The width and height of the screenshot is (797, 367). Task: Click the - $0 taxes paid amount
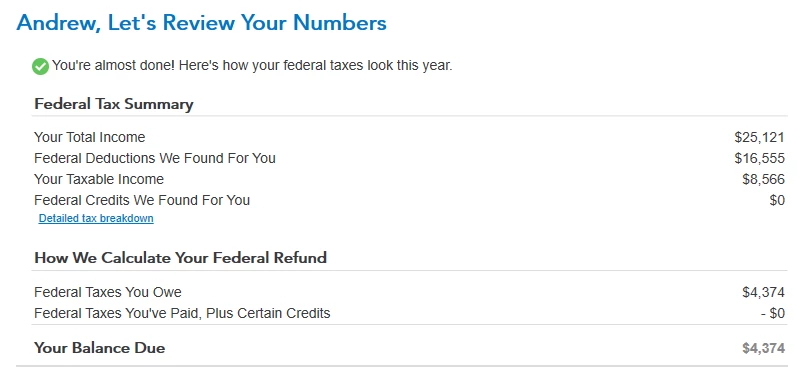point(773,313)
